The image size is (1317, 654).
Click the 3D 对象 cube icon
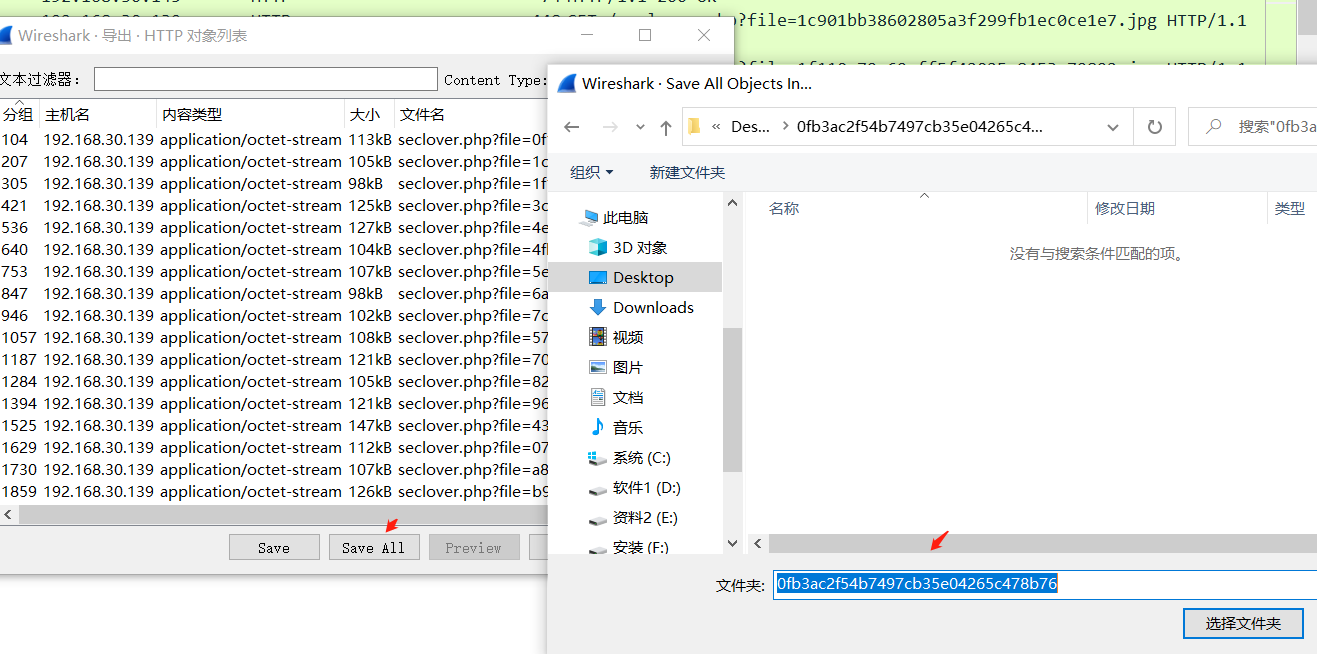pos(598,247)
